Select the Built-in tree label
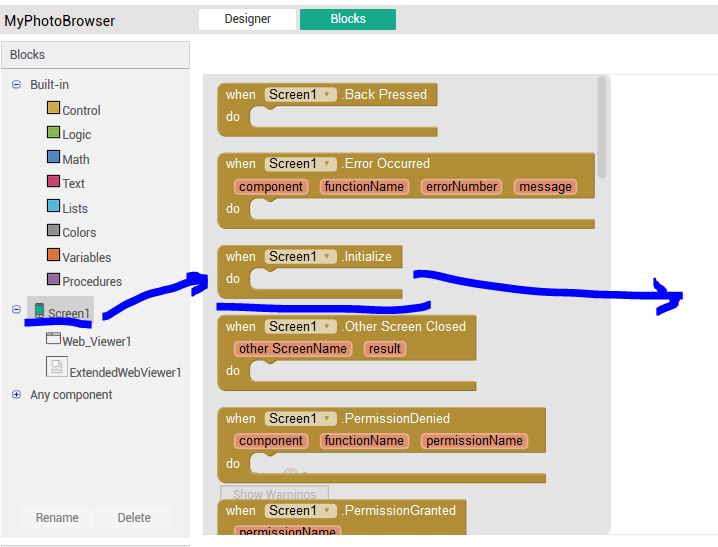 (x=49, y=85)
